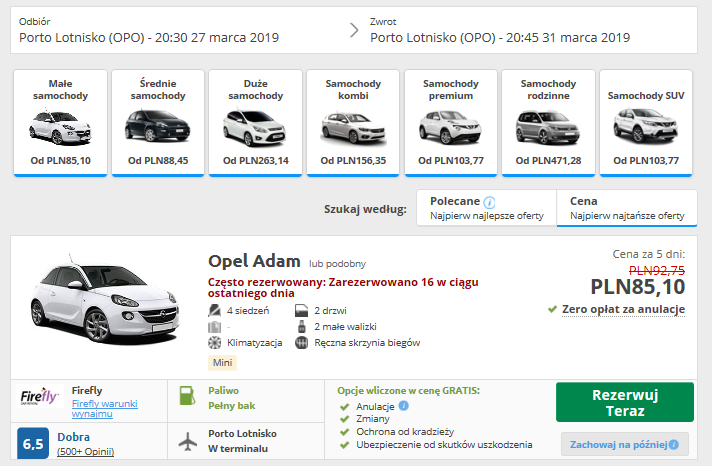Select the Samochody rodzinne category card
Image resolution: width=712 pixels, height=466 pixels.
[549, 123]
